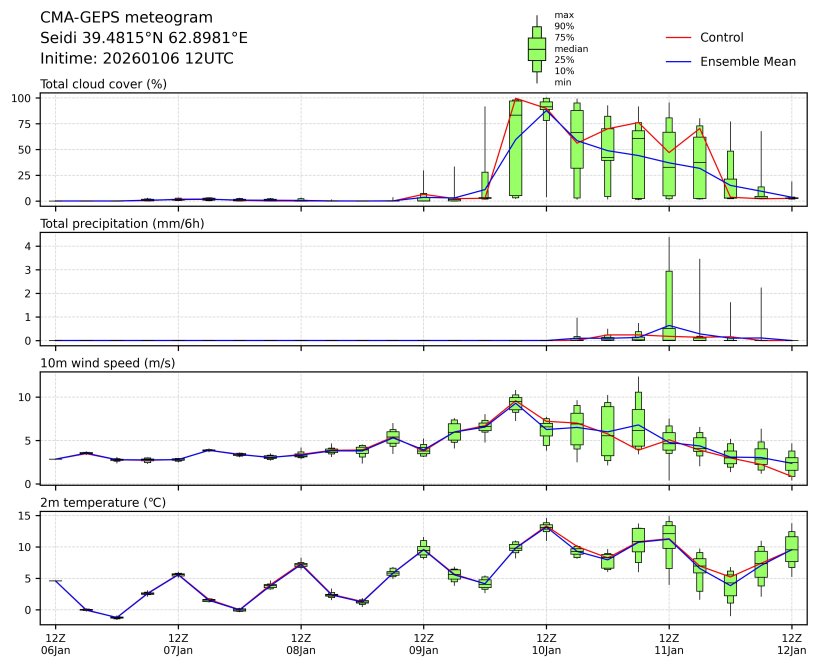Click the Total precipitation (mm/6h) heading
This screenshot has height=667, width=818.
click(x=124, y=223)
